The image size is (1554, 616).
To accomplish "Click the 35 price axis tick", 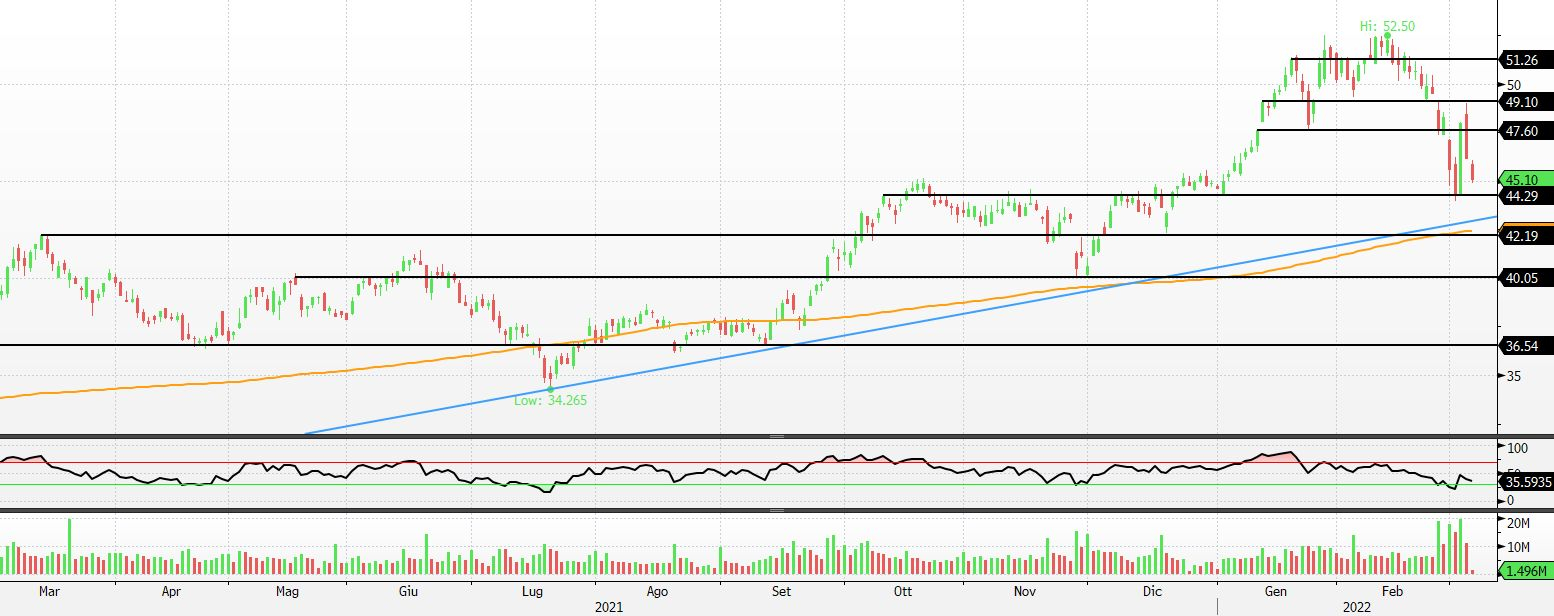I will point(1514,376).
